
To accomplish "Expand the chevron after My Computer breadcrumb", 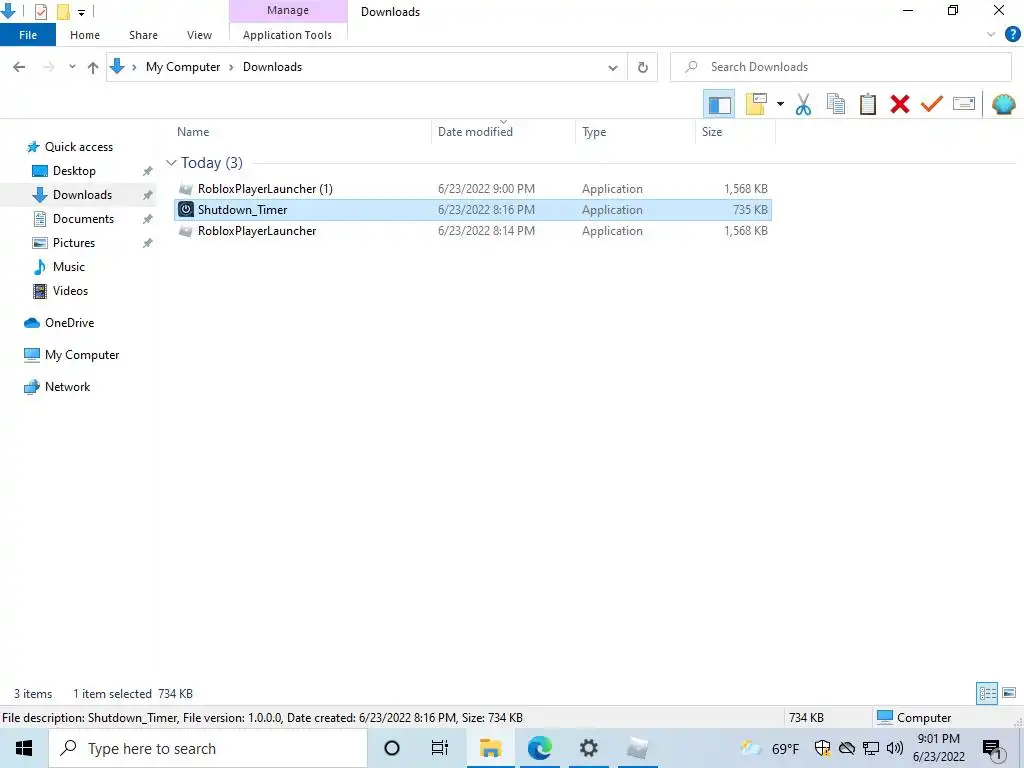I will (231, 67).
